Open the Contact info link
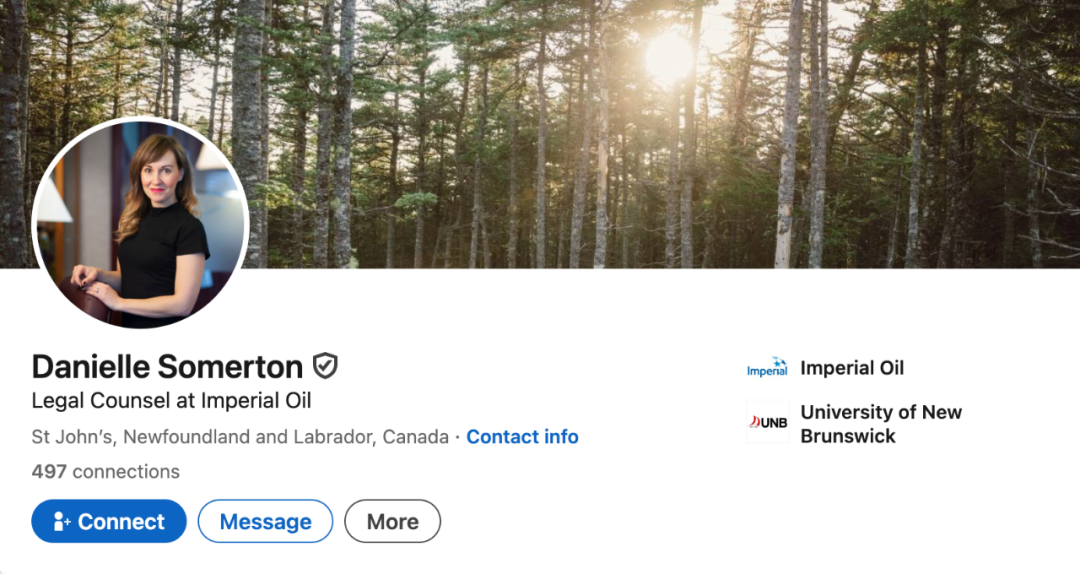This screenshot has width=1080, height=574. (522, 437)
